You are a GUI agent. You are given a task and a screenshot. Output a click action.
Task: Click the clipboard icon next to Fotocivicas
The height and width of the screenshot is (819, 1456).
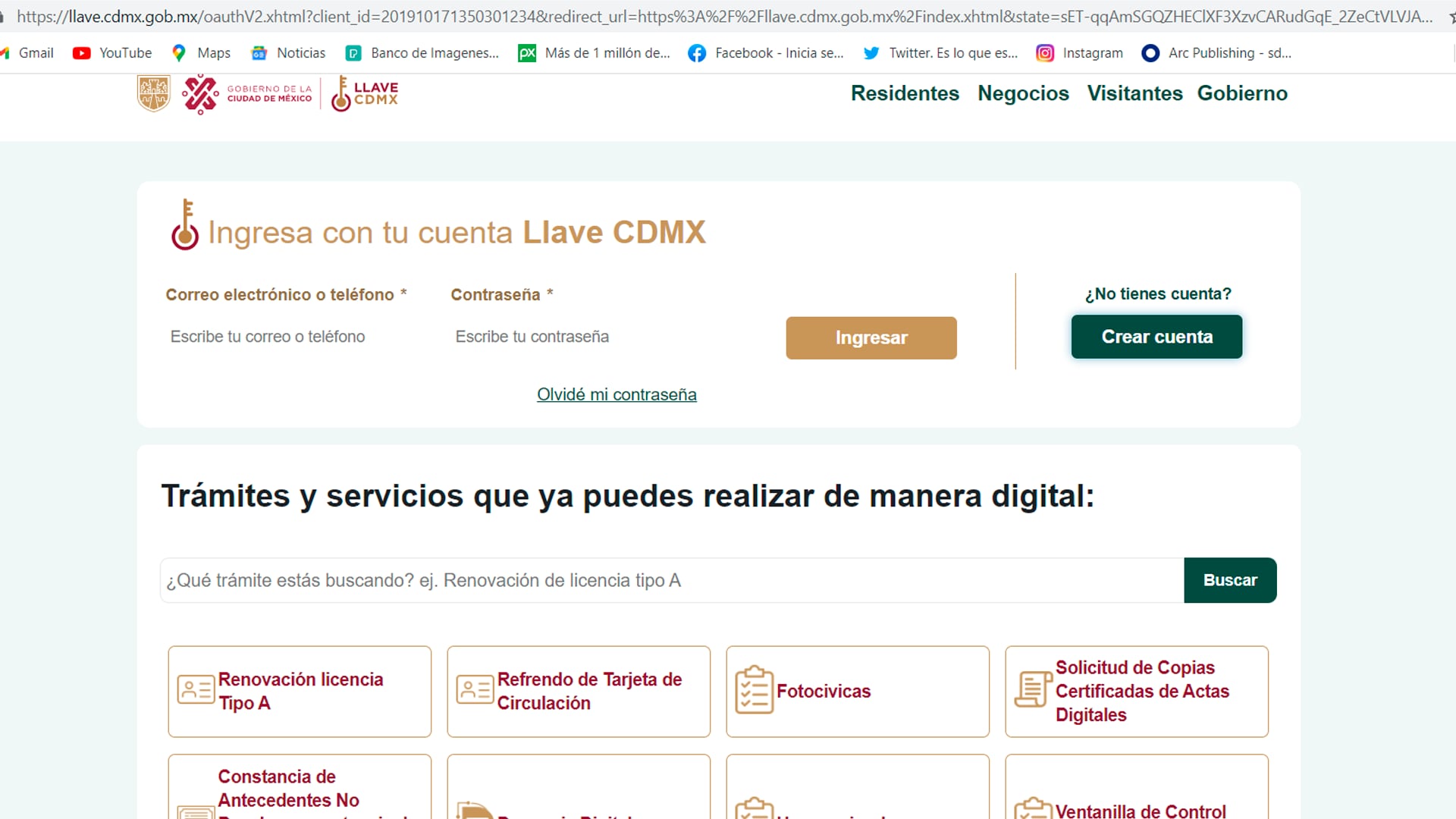(754, 690)
